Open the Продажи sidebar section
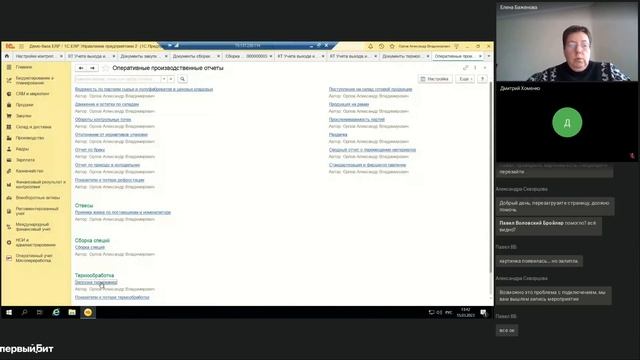 pyautogui.click(x=24, y=105)
